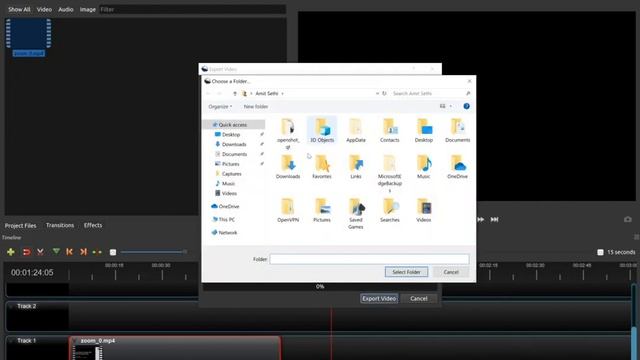Click New folder in dialog toolbar
The height and width of the screenshot is (360, 640).
pos(256,107)
